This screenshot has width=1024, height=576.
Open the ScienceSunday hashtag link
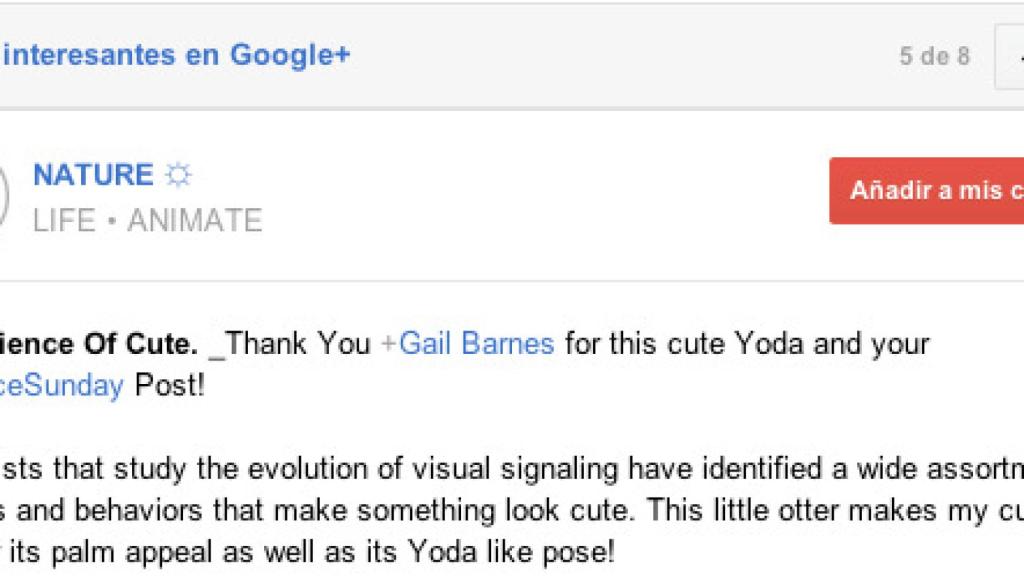61,385
